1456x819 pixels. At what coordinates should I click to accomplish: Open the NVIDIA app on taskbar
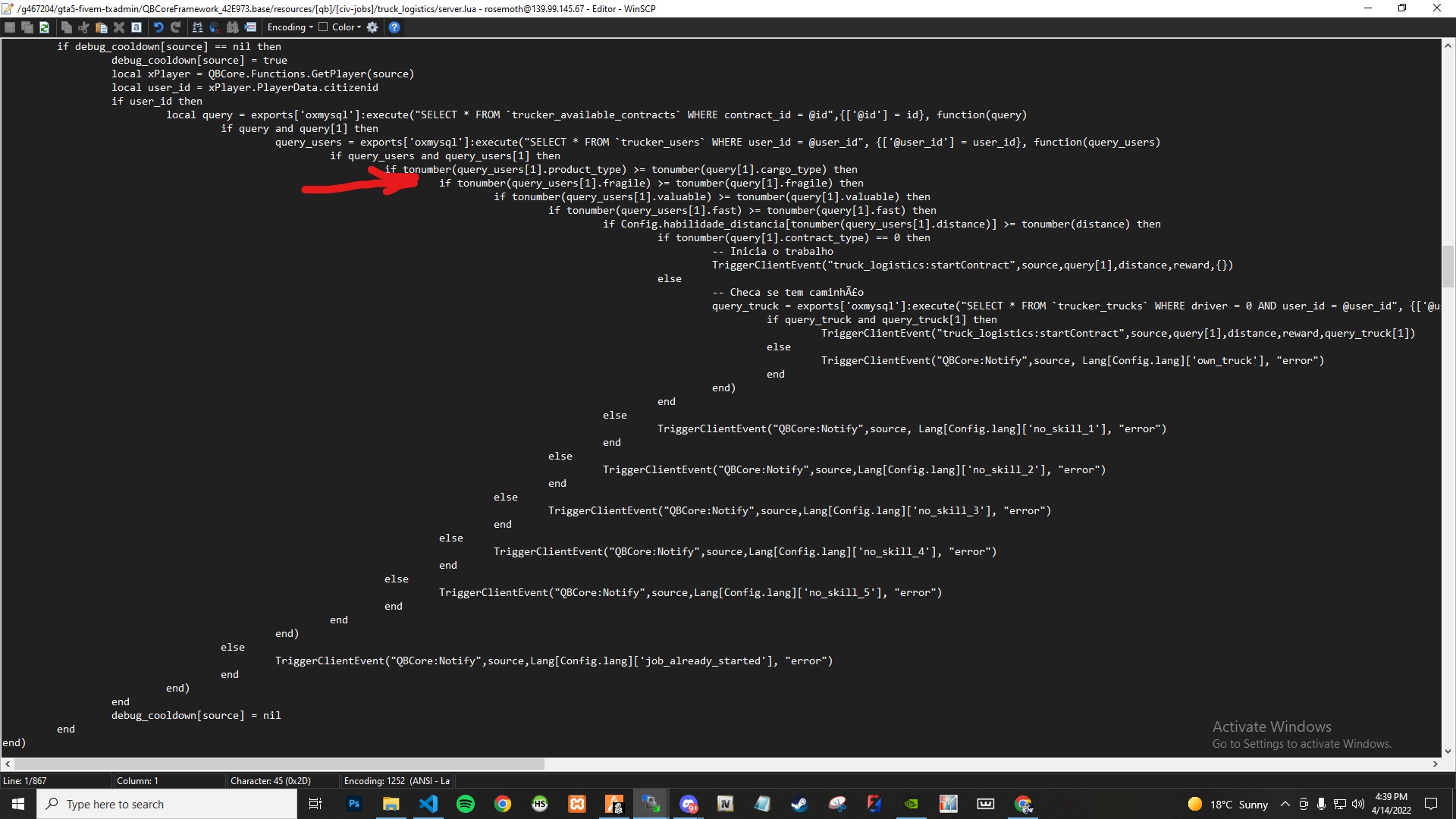(912, 804)
